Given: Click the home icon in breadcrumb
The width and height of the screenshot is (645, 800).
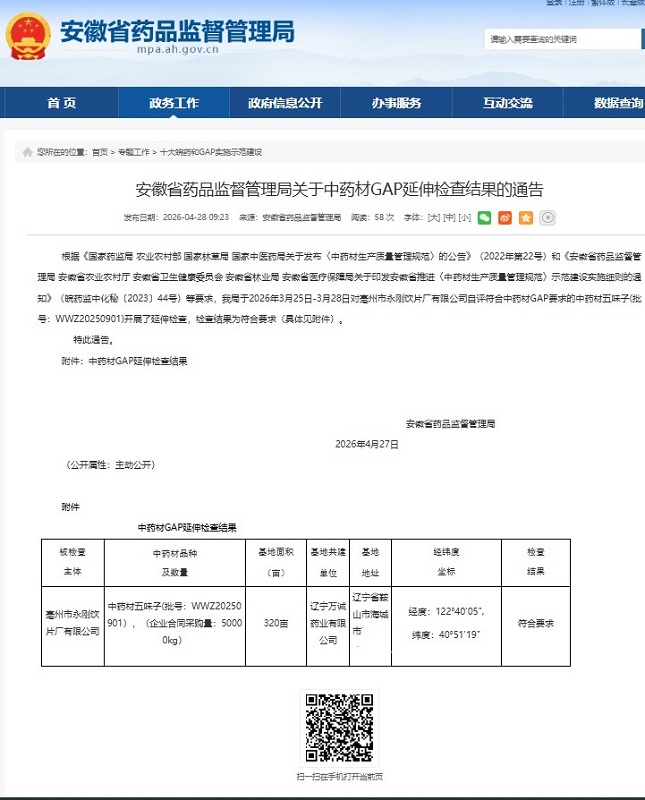Looking at the screenshot, I should (x=28, y=152).
